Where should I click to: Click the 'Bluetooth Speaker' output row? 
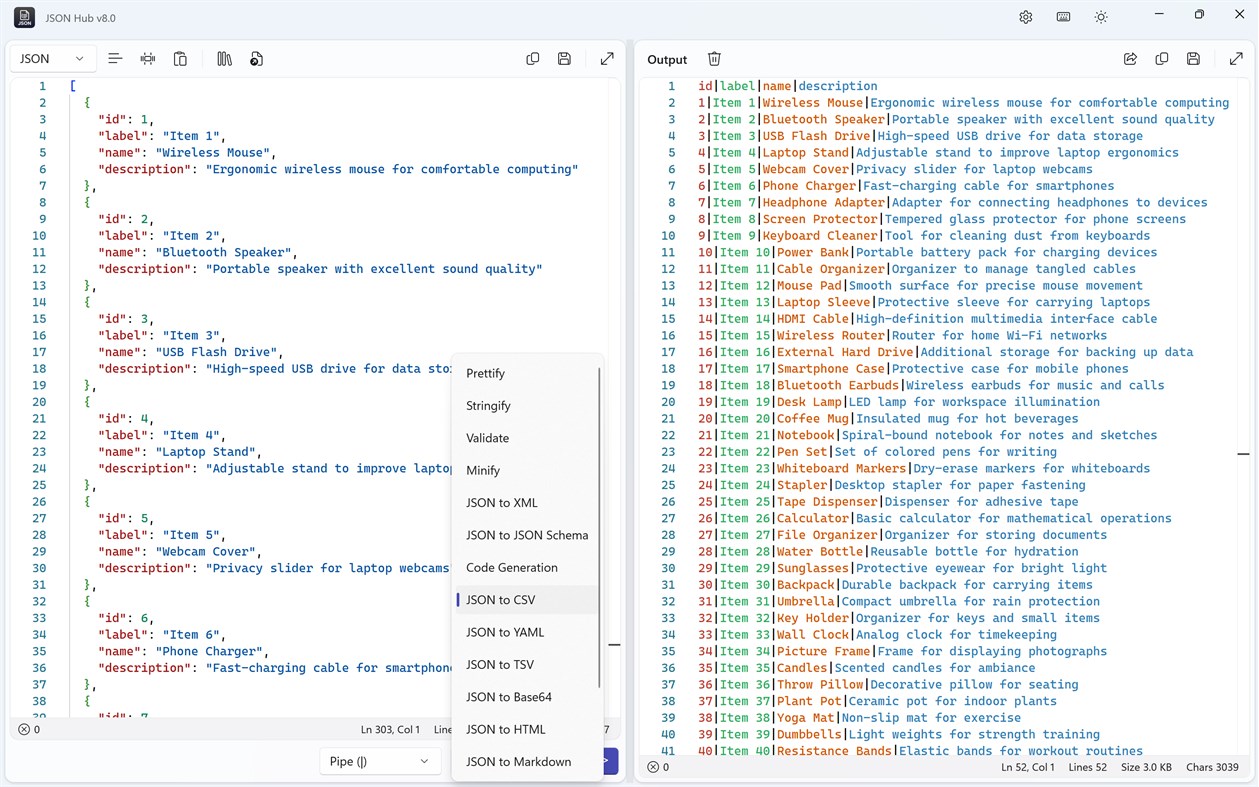coord(956,119)
